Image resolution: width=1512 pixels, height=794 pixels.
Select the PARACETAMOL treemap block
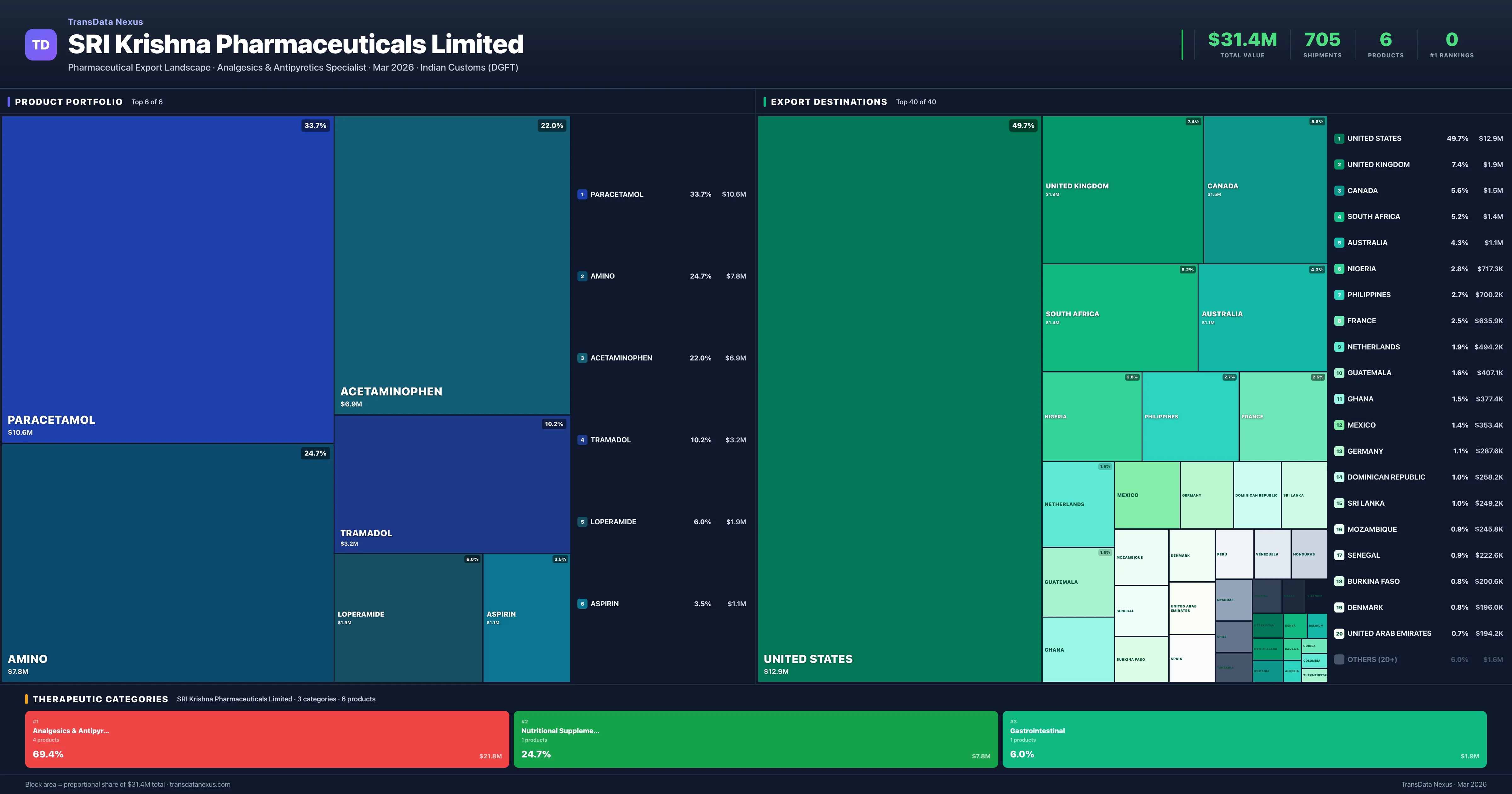167,279
